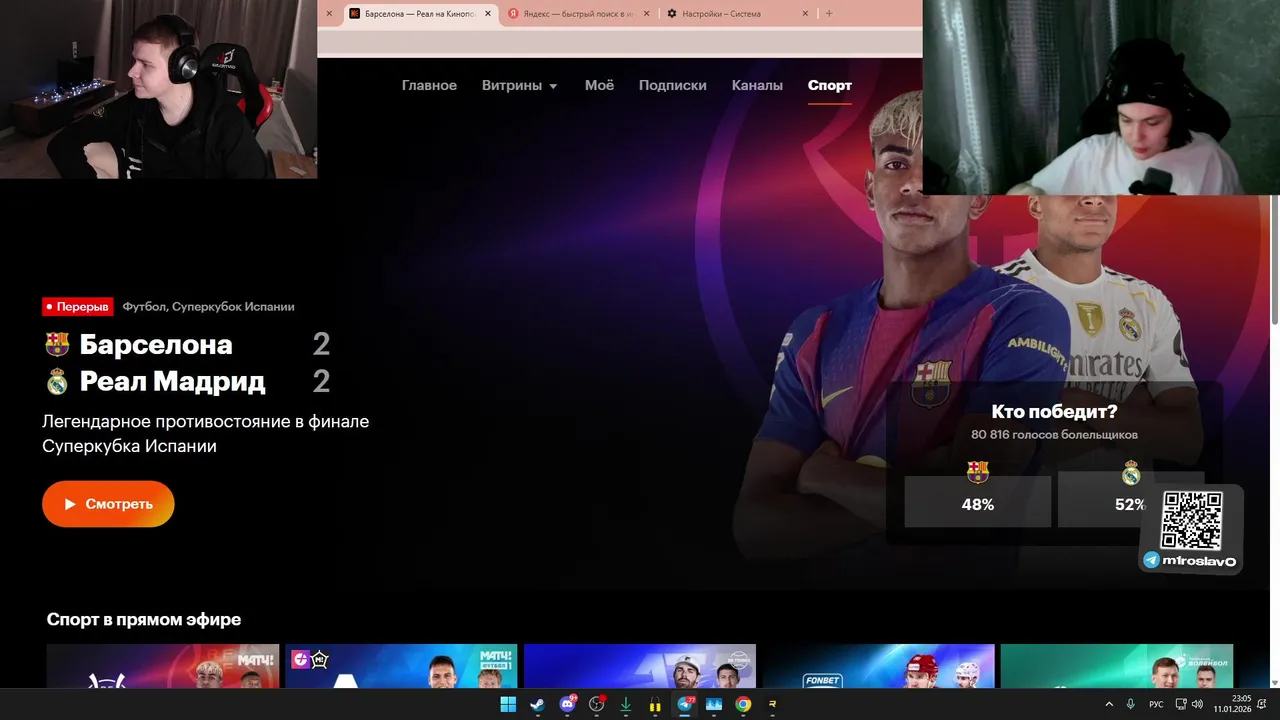Switch to the Настройки – Система browser tab
This screenshot has height=720, width=1280.
pyautogui.click(x=737, y=14)
